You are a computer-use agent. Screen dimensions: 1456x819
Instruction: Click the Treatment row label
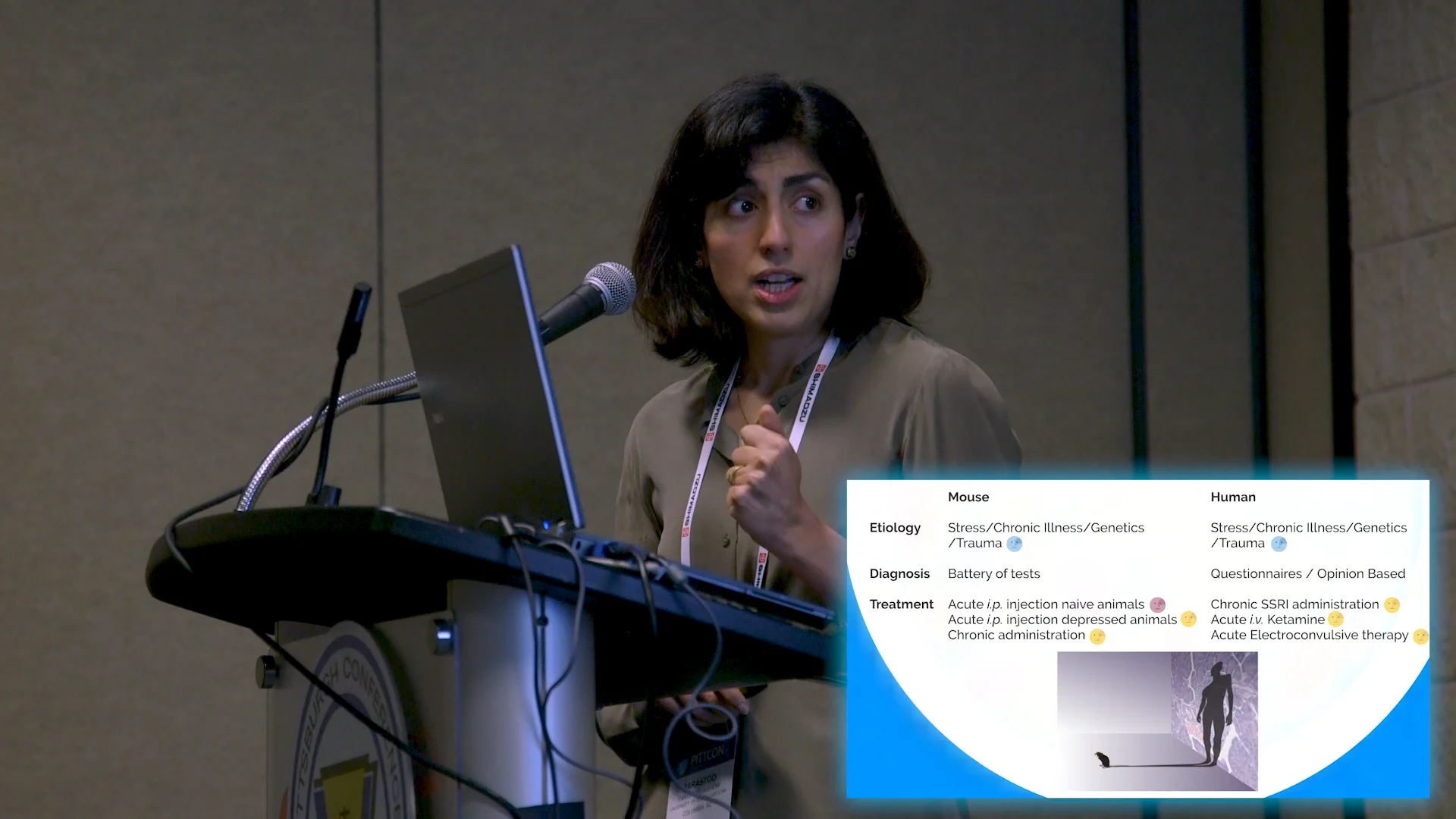pos(902,604)
